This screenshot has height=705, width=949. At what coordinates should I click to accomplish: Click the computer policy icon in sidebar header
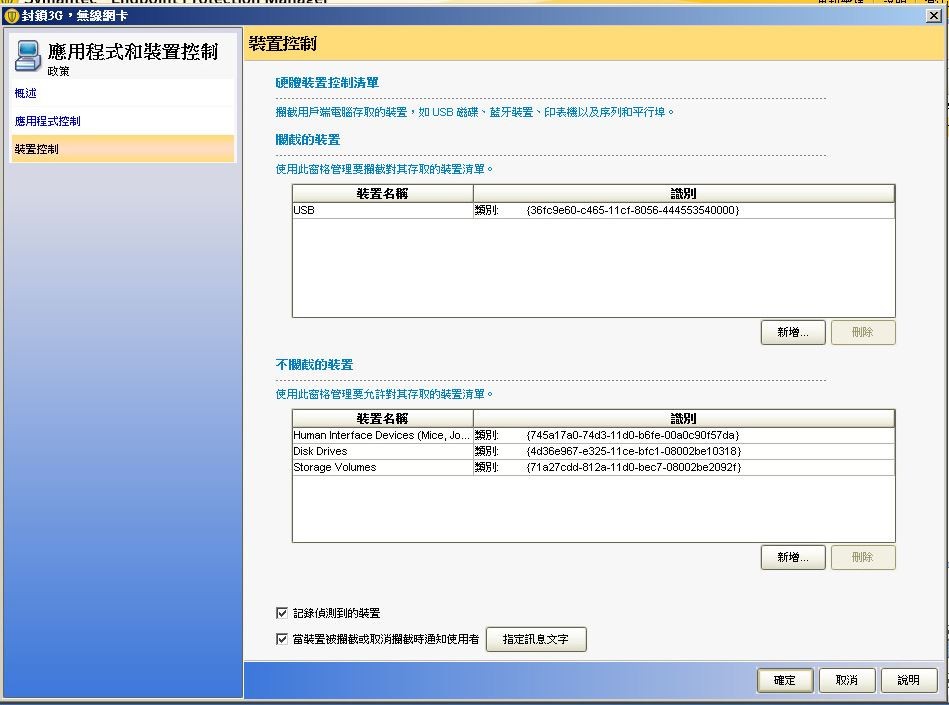pyautogui.click(x=28, y=56)
